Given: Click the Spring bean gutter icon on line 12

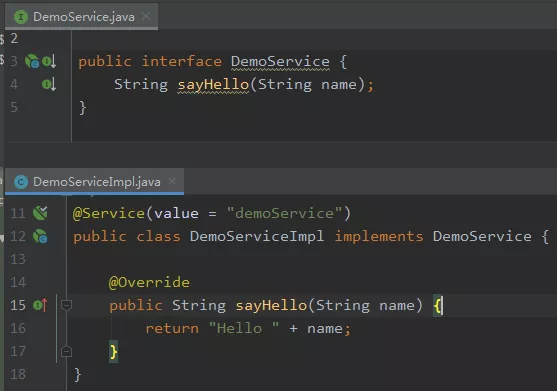Looking at the screenshot, I should coord(40,236).
